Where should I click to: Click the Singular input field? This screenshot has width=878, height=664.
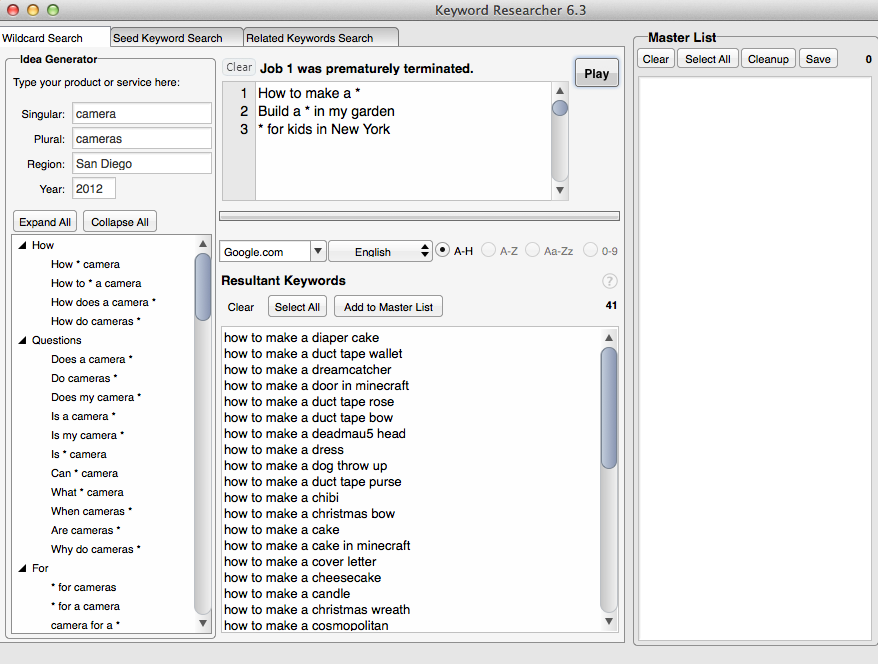[142, 113]
